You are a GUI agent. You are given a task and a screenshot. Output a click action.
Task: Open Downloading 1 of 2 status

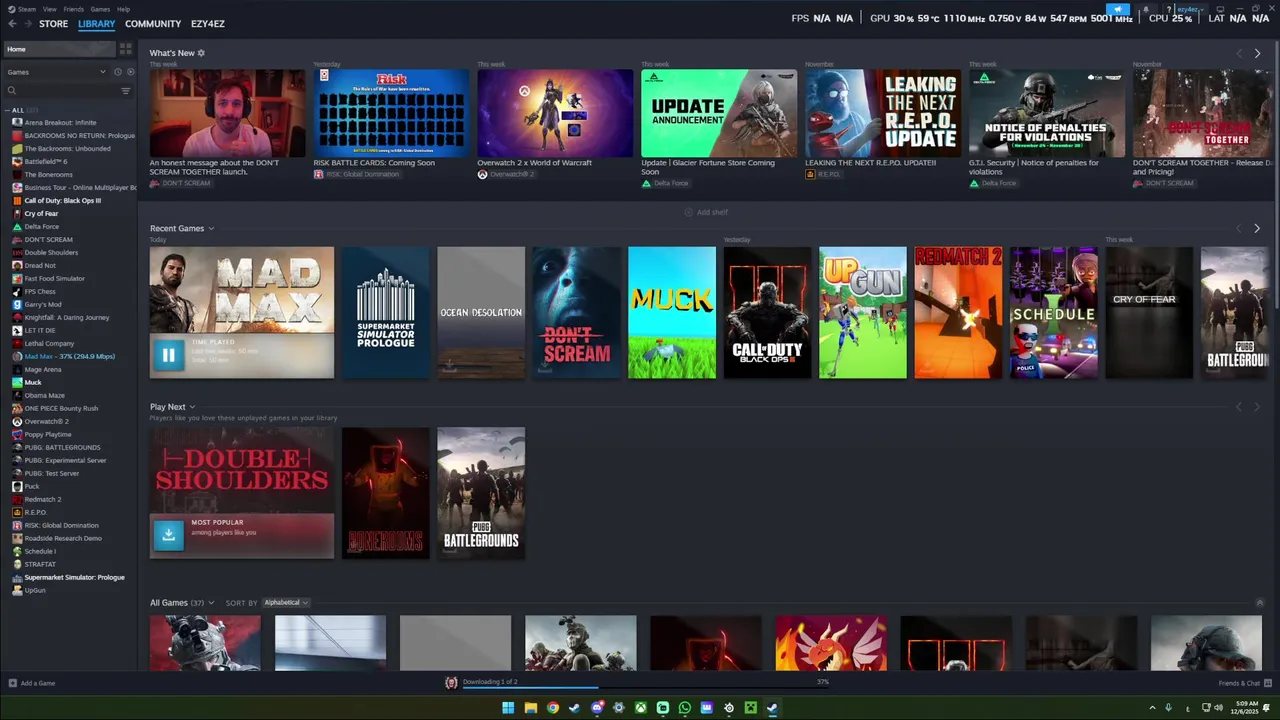(x=490, y=682)
